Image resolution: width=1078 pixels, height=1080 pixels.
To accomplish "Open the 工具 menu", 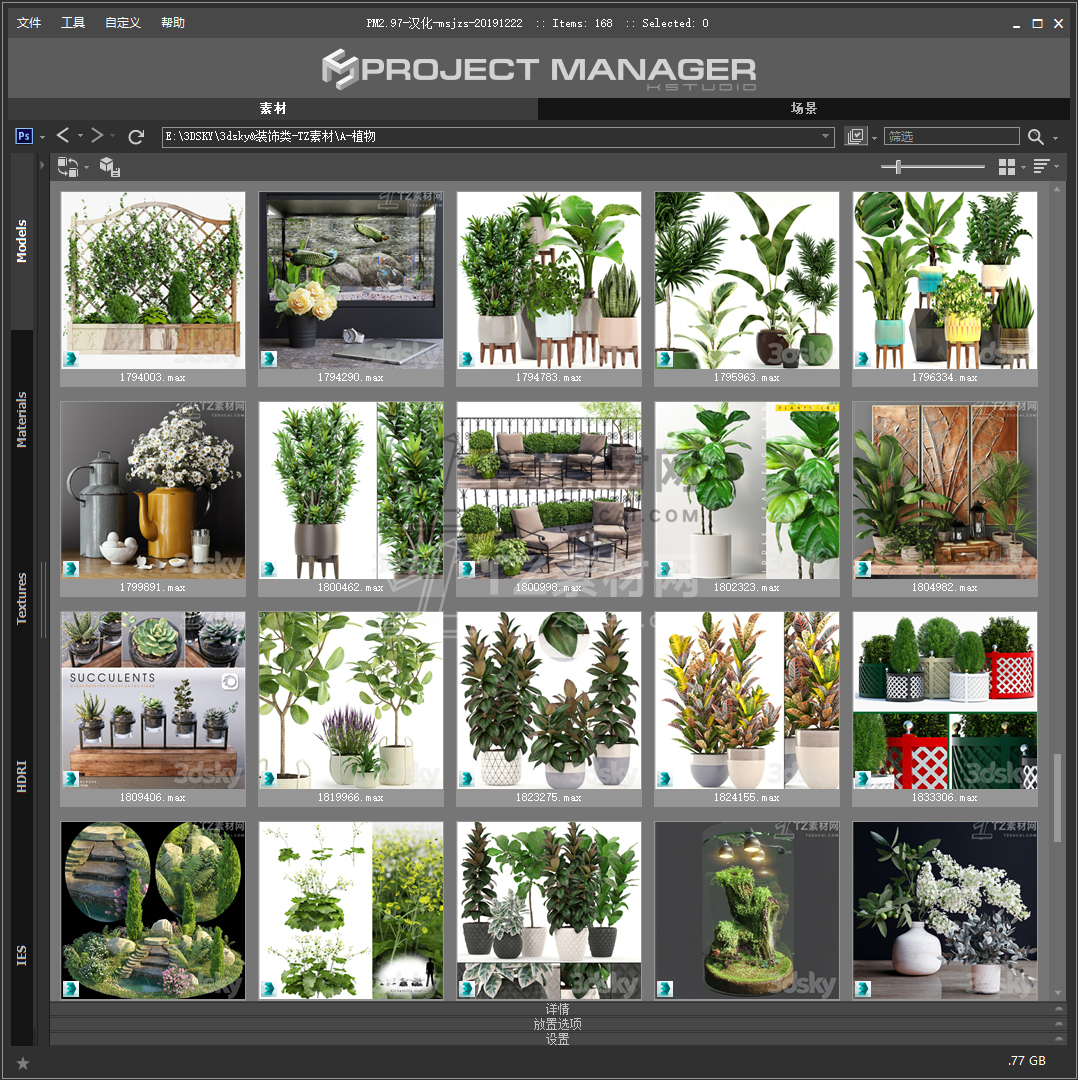I will 73,23.
